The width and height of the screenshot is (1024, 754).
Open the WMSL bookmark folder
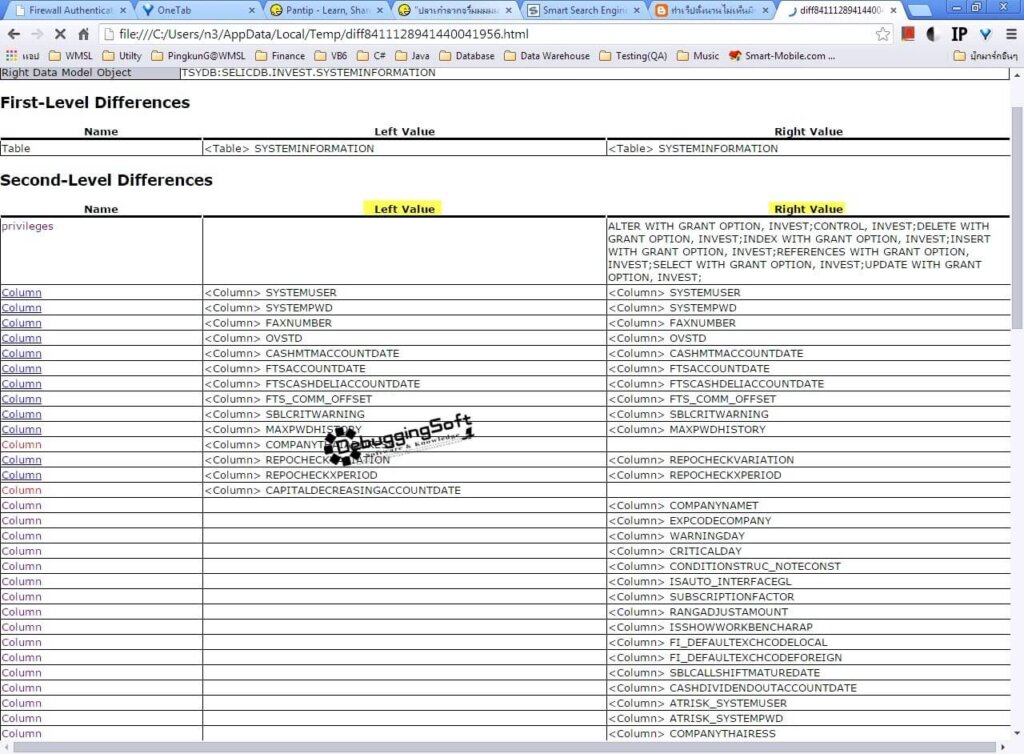[x=71, y=56]
